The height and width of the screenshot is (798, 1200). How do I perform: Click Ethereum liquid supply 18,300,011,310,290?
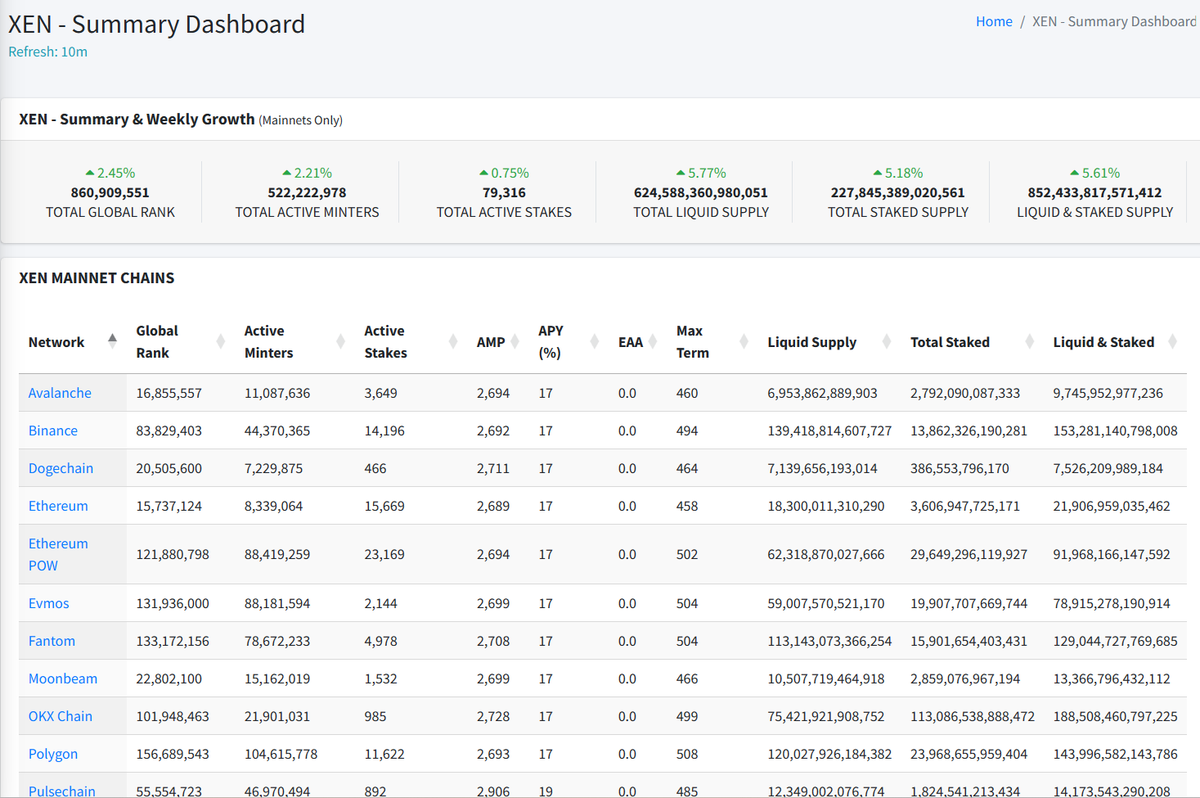point(826,506)
